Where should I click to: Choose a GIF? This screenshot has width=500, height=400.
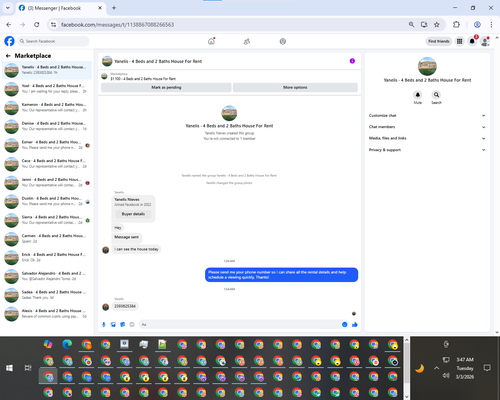132,324
